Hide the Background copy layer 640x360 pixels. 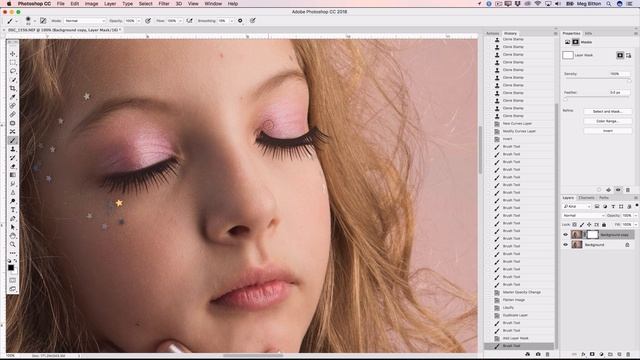[566, 235]
